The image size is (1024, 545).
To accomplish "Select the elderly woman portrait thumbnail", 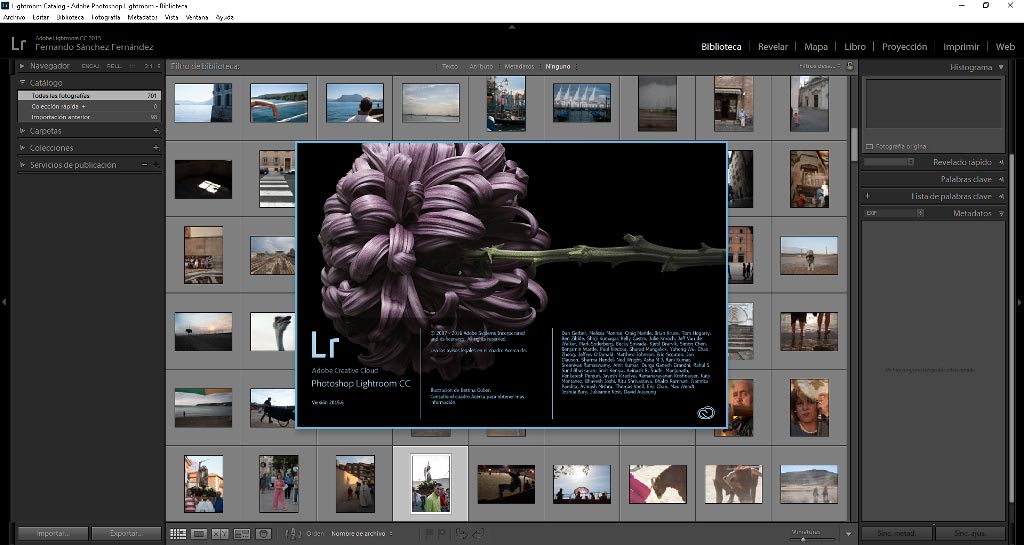I will tap(809, 408).
